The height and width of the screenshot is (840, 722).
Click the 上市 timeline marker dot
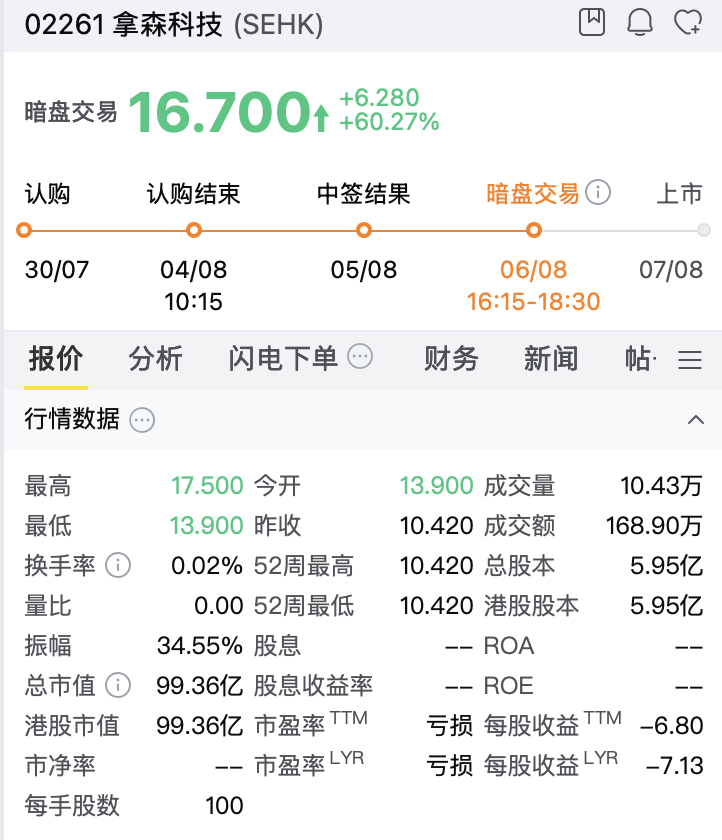point(704,230)
